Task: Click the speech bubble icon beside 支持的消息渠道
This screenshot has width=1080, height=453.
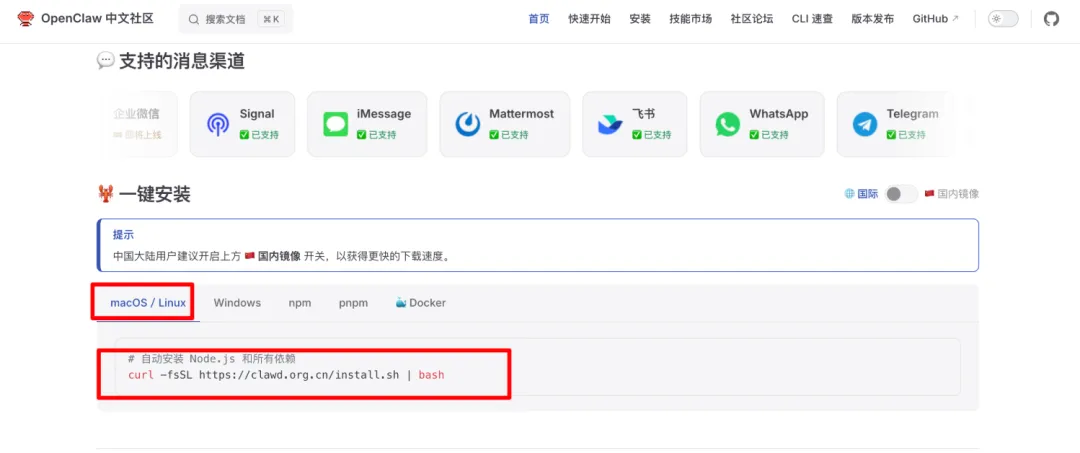Action: (x=105, y=61)
